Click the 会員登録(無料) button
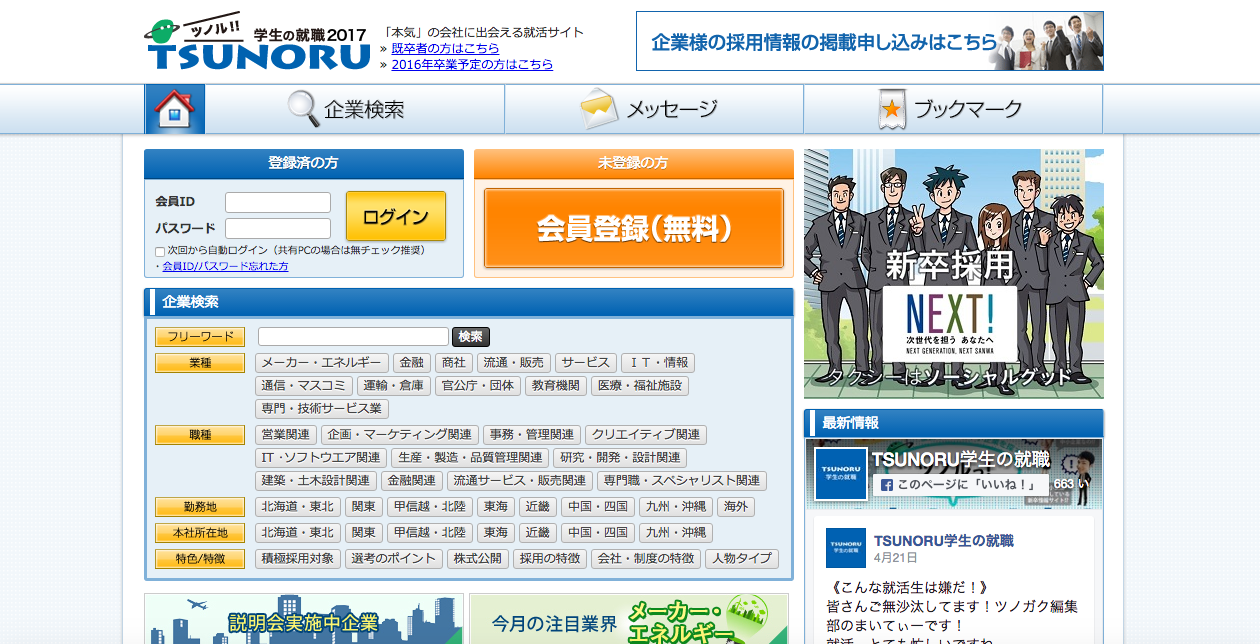This screenshot has width=1260, height=644. (634, 228)
